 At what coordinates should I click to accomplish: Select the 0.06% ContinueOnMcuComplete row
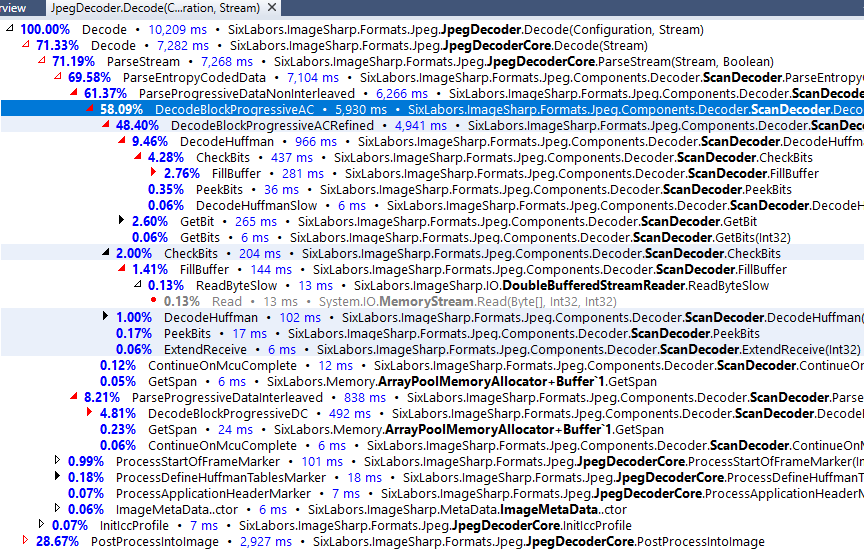tap(432, 445)
